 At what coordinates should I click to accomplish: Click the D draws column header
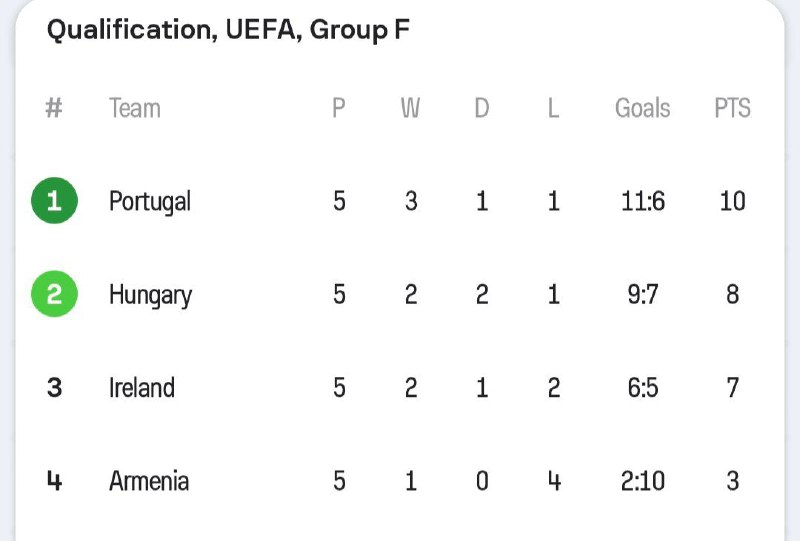(482, 108)
